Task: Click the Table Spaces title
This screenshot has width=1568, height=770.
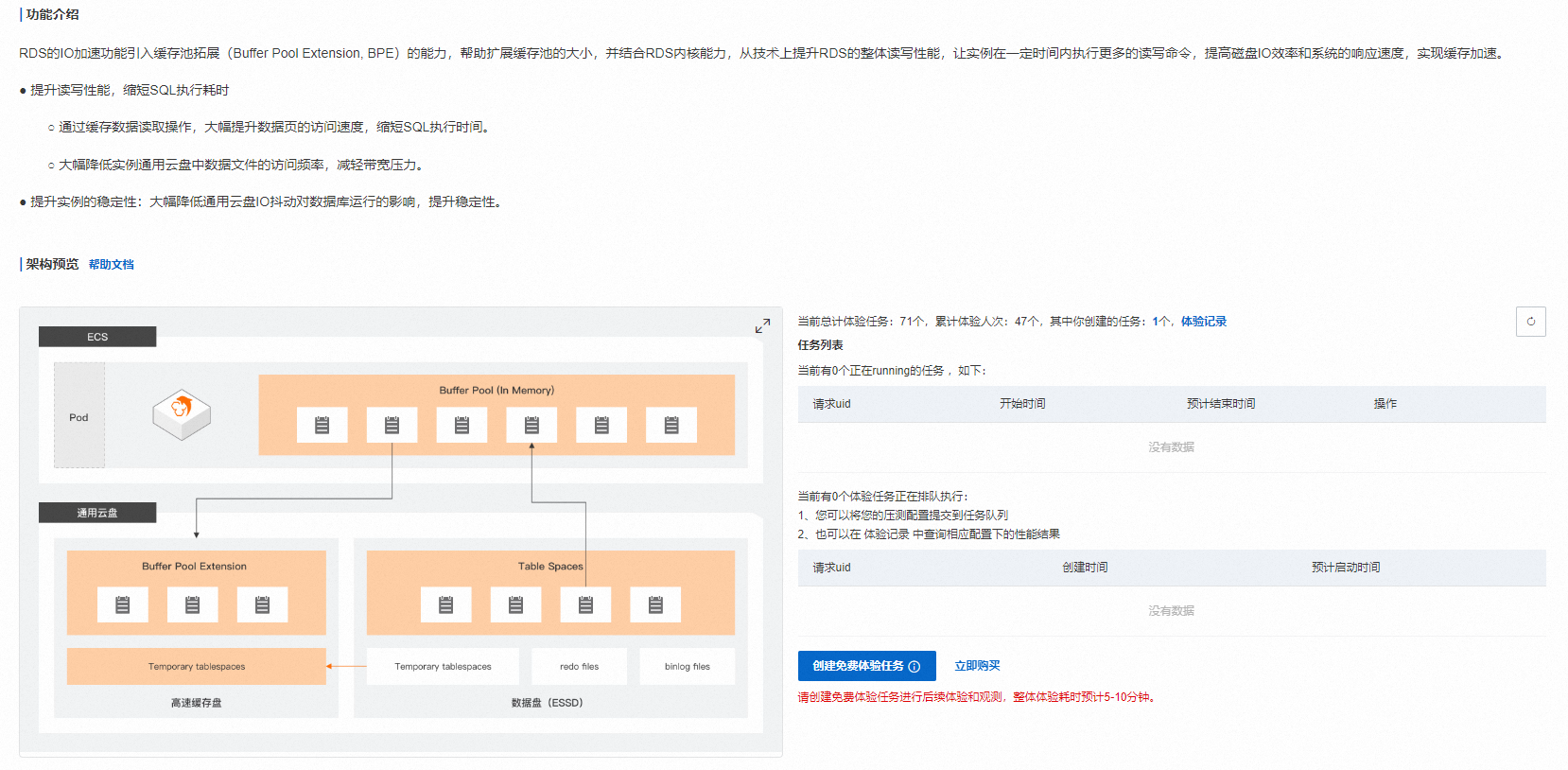Action: (x=550, y=566)
